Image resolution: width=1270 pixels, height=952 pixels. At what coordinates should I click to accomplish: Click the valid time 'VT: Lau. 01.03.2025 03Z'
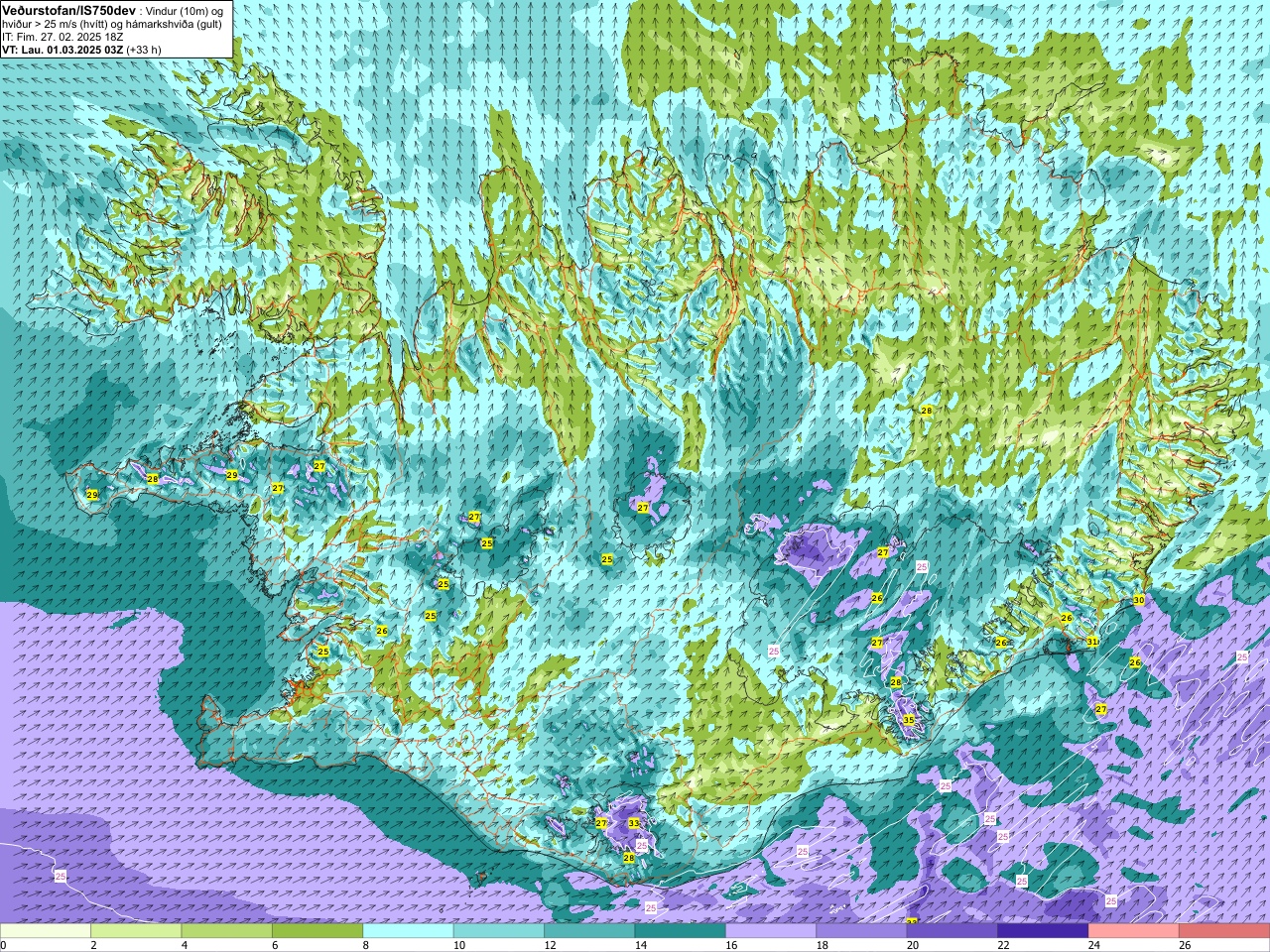pyautogui.click(x=63, y=50)
